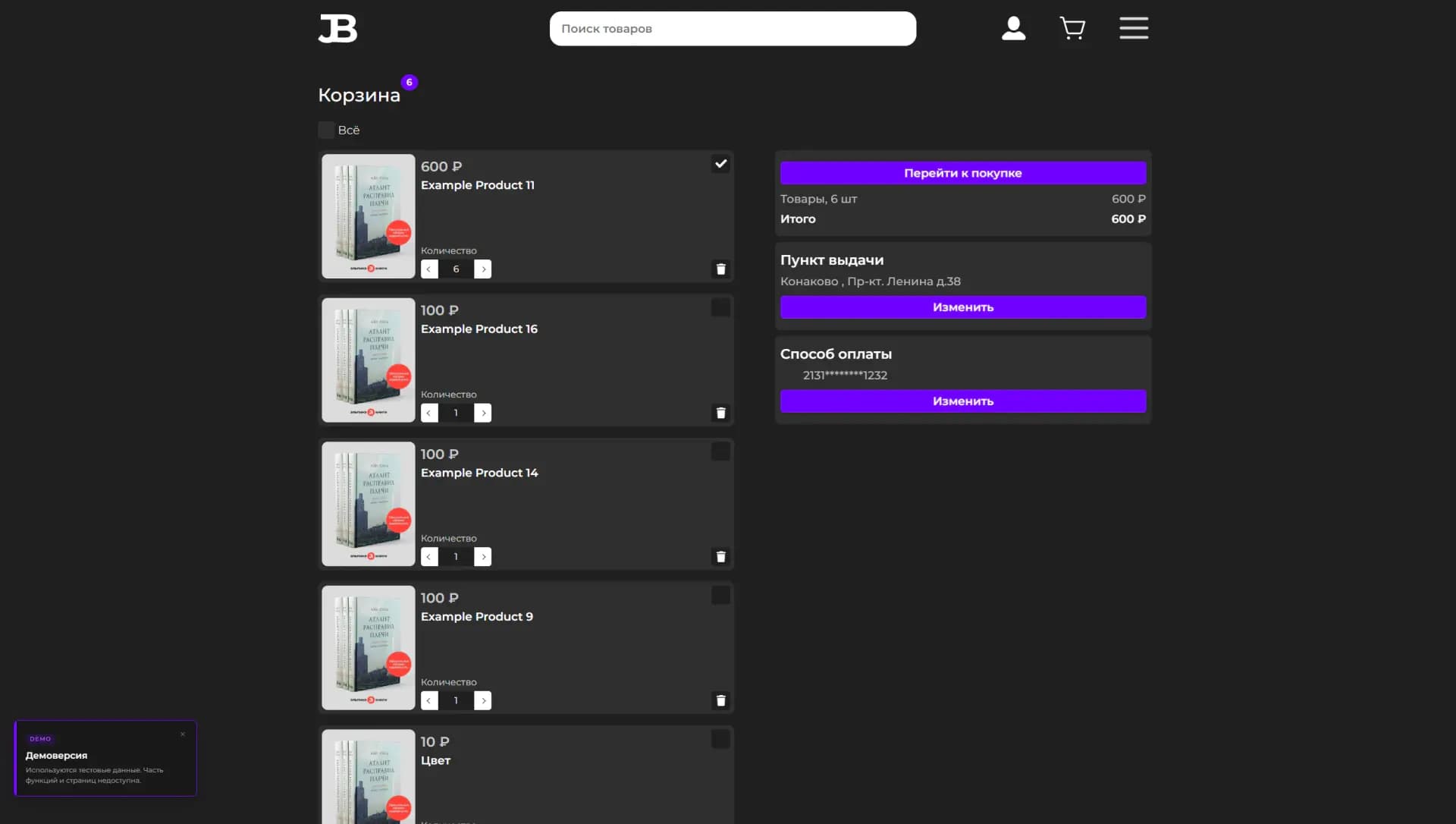Click the quantity value 6 field
The image size is (1456, 824).
(456, 269)
